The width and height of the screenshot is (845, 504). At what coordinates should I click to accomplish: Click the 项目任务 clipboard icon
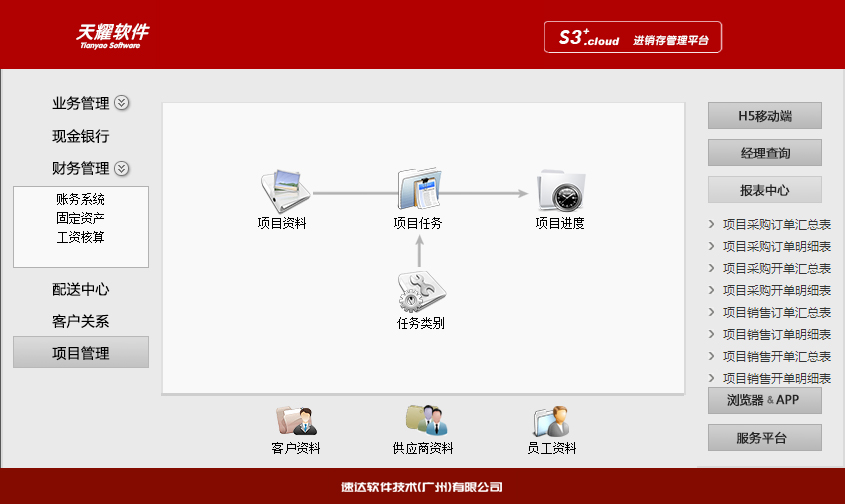(418, 190)
